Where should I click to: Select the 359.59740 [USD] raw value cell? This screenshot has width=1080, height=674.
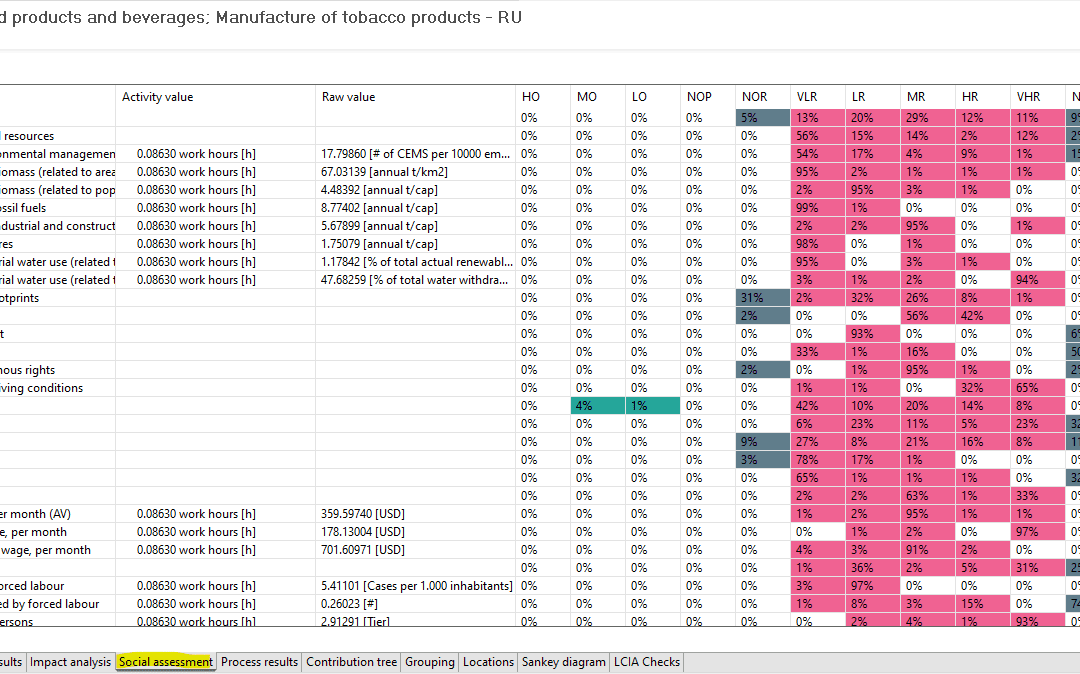(363, 514)
